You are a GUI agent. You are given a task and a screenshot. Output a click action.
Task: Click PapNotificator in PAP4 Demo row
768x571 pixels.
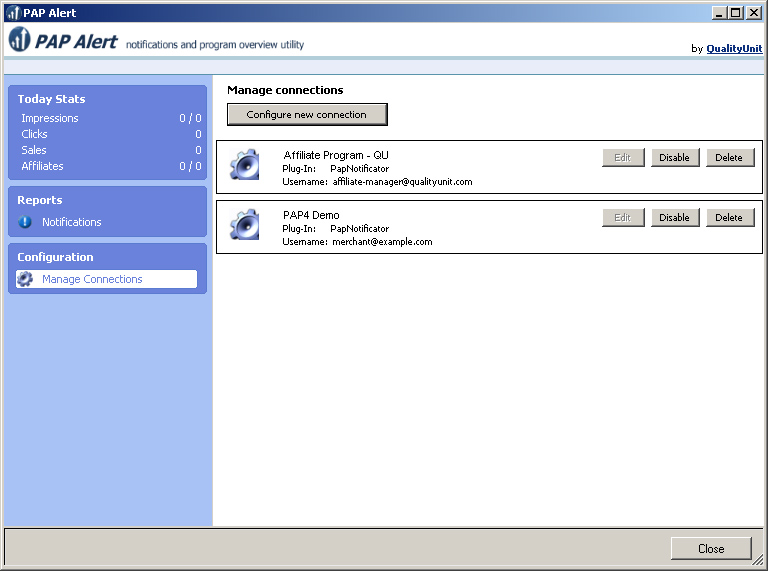(x=360, y=229)
